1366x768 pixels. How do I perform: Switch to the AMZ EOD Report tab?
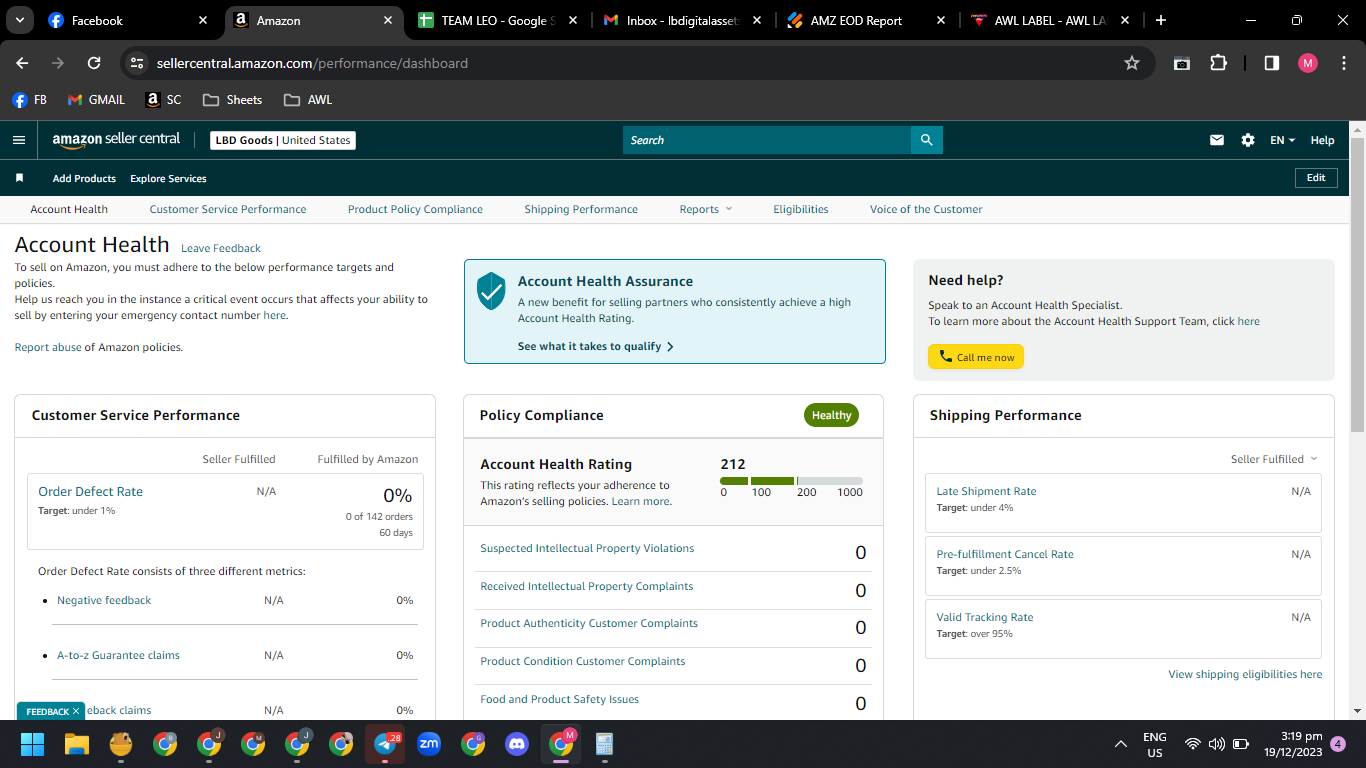click(x=866, y=20)
